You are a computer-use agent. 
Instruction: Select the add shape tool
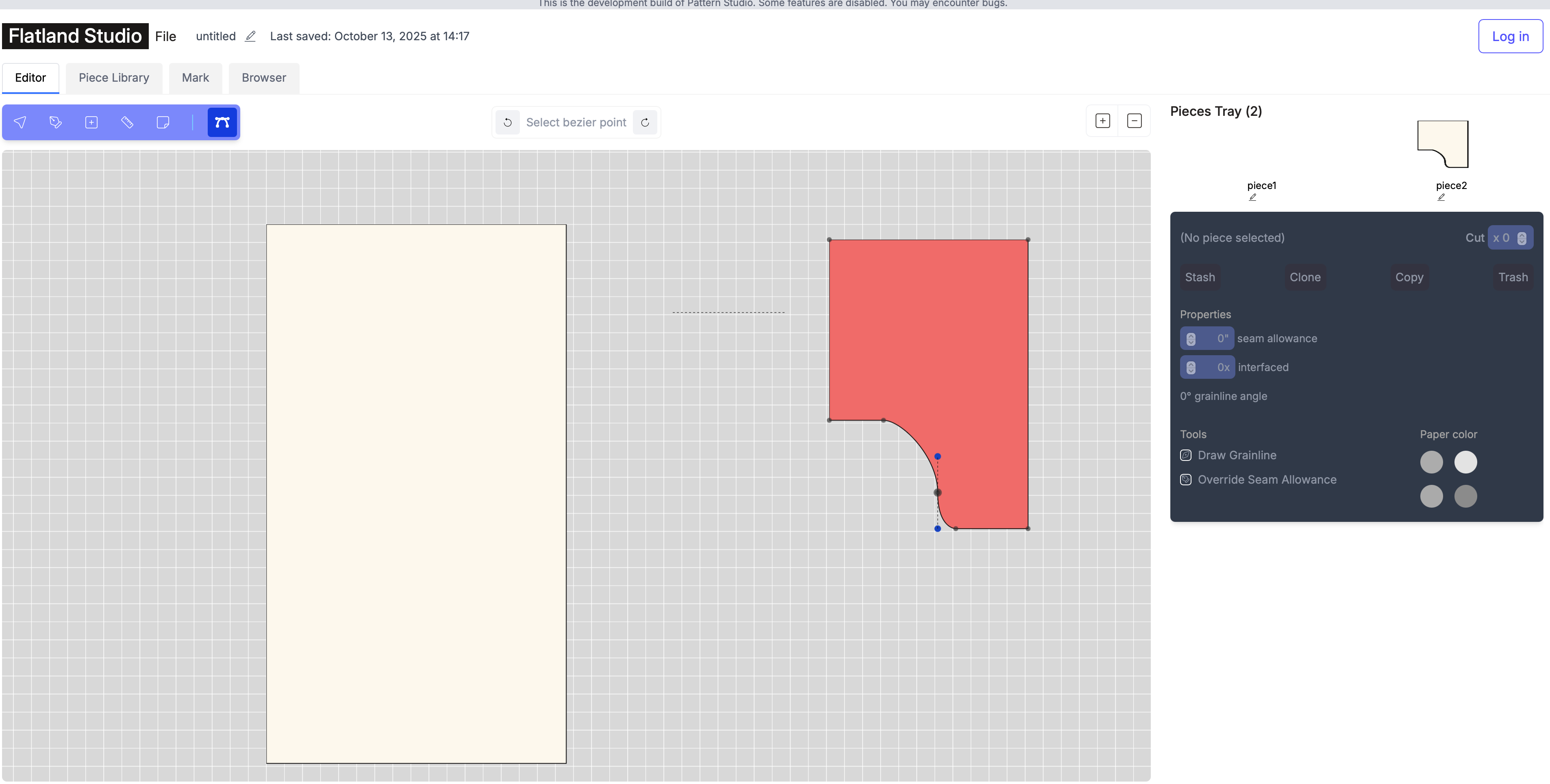[x=91, y=122]
